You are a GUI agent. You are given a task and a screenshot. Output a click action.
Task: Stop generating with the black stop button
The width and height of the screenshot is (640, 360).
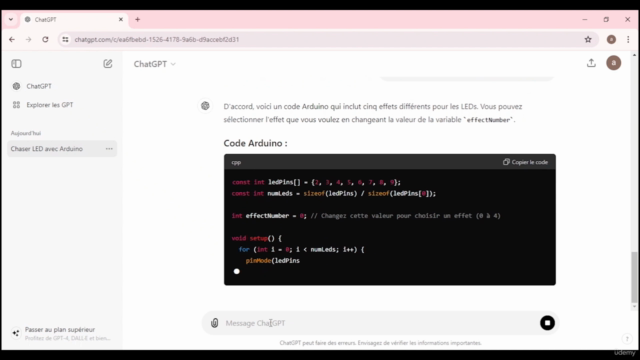[547, 323]
